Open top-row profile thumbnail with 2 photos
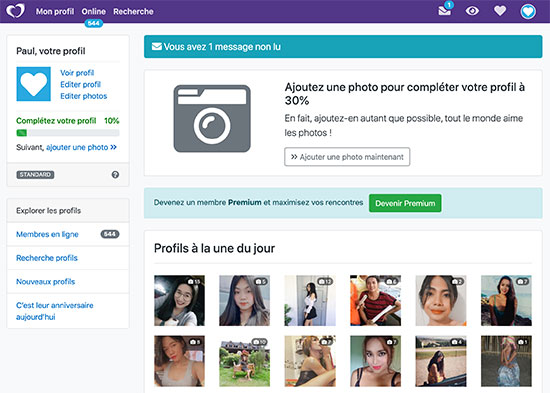 tap(441, 301)
